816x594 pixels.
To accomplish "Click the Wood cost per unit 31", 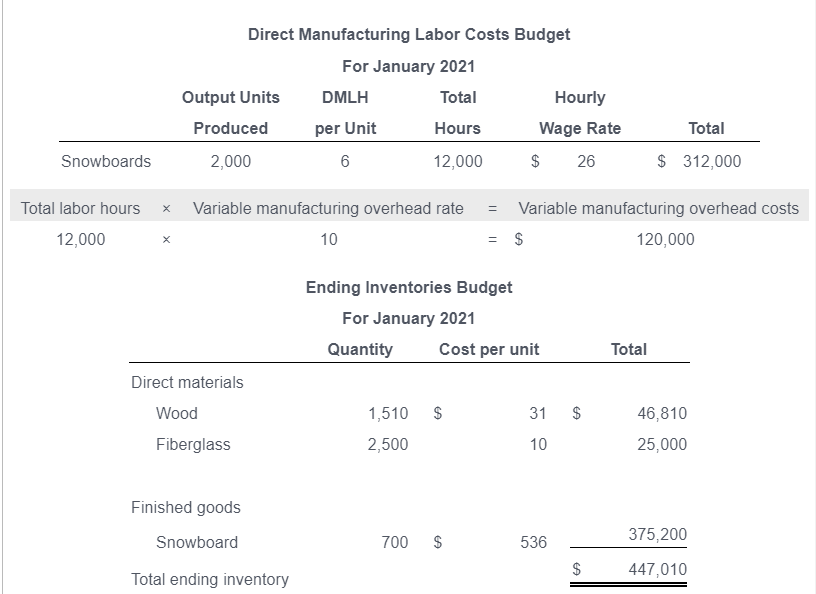I will [538, 413].
